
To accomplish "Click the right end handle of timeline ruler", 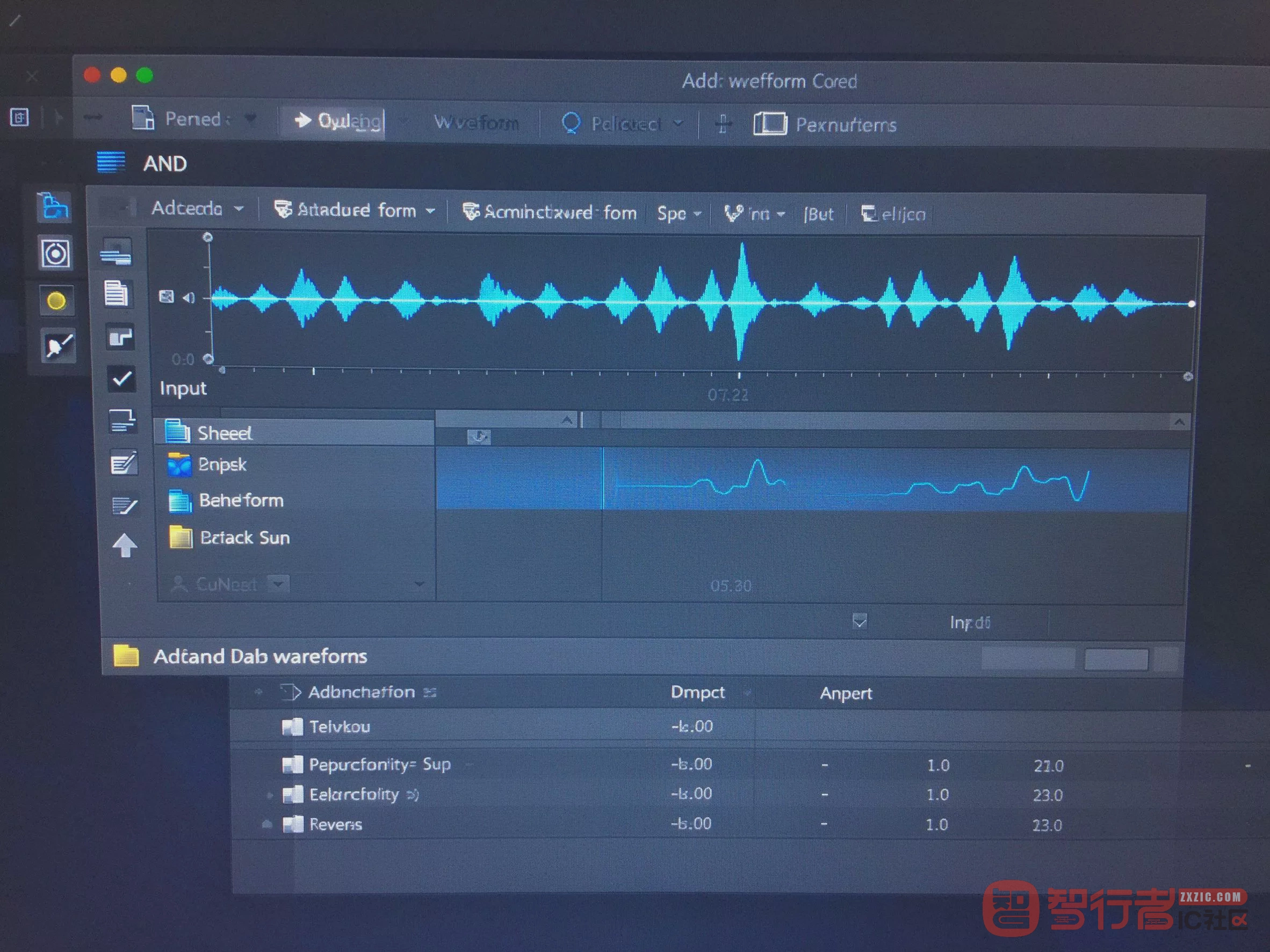I will click(1188, 376).
